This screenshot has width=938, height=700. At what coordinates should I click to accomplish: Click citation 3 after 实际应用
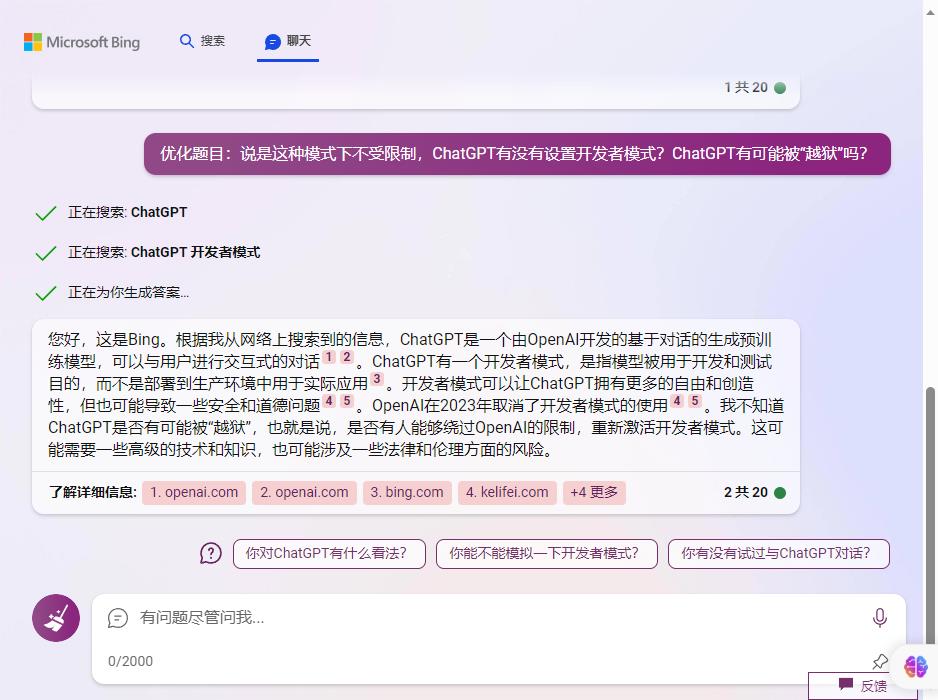click(376, 379)
